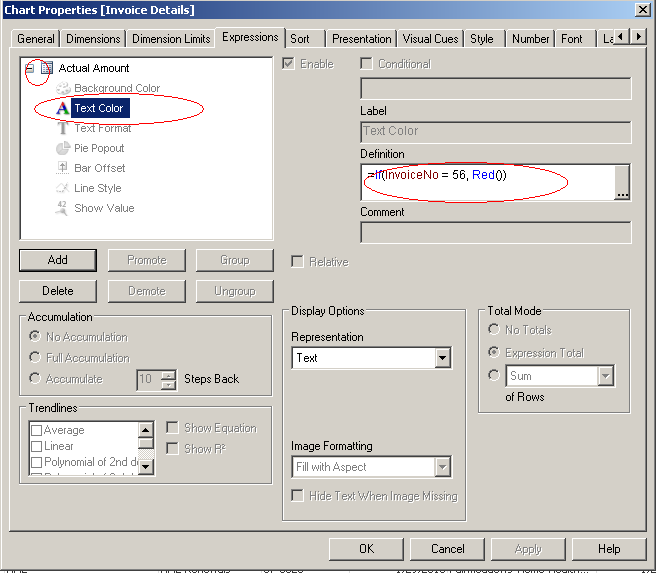This screenshot has width=656, height=573.
Task: Open the Representation dropdown
Action: pos(443,358)
